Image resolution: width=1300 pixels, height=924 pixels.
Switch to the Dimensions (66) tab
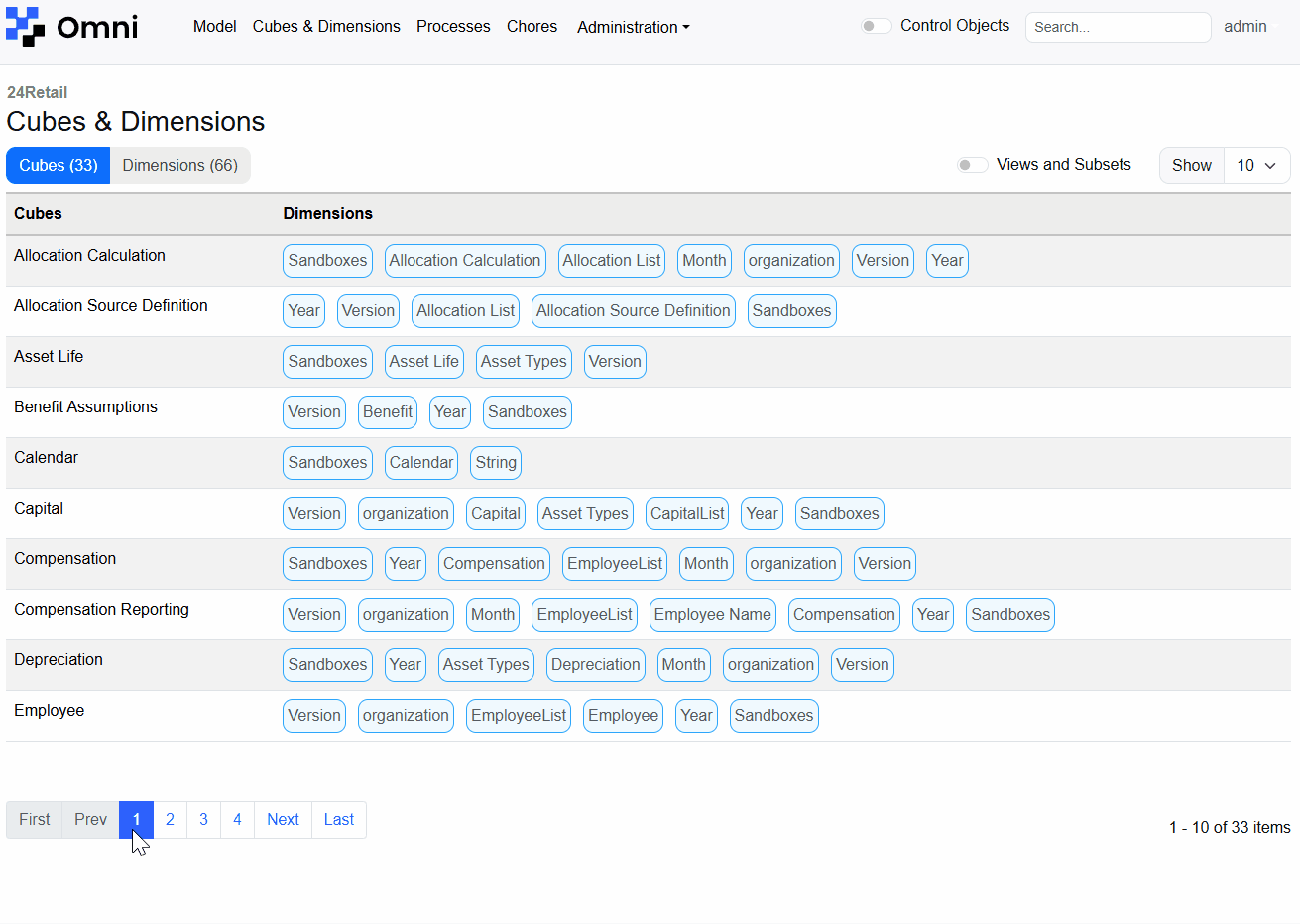pyautogui.click(x=179, y=165)
